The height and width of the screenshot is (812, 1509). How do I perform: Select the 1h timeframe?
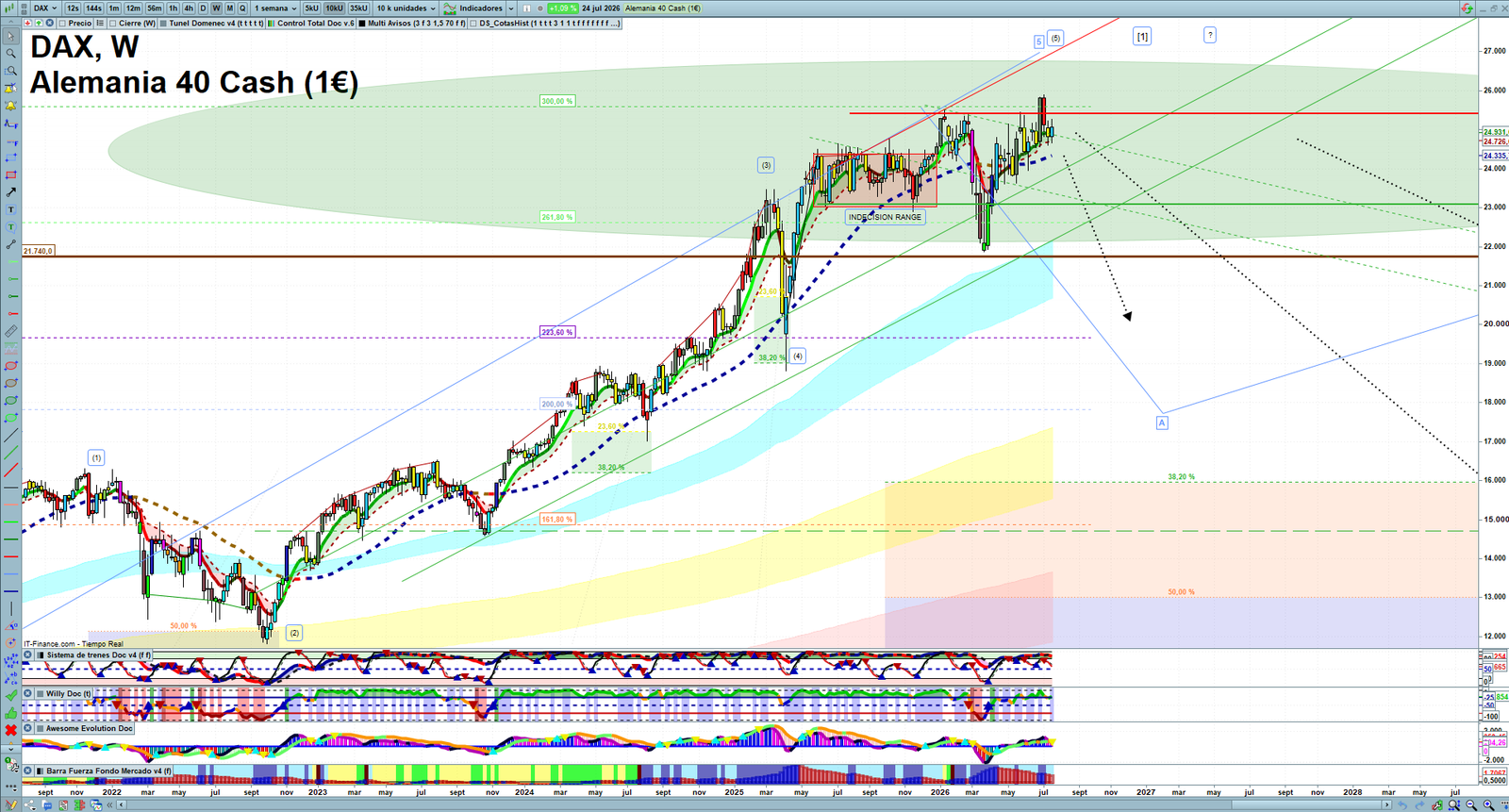tap(174, 8)
